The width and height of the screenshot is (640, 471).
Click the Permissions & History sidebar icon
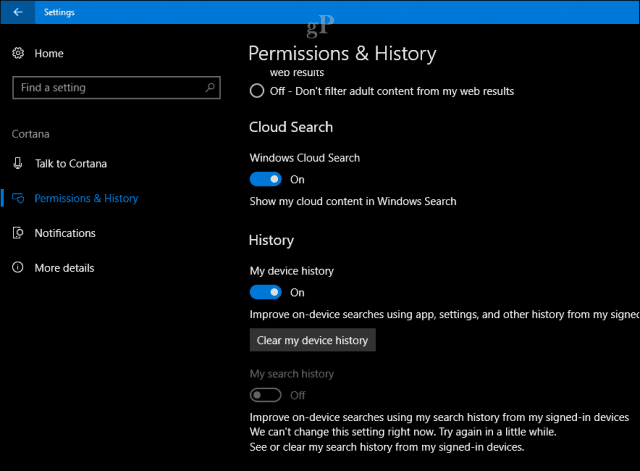pyautogui.click(x=18, y=198)
